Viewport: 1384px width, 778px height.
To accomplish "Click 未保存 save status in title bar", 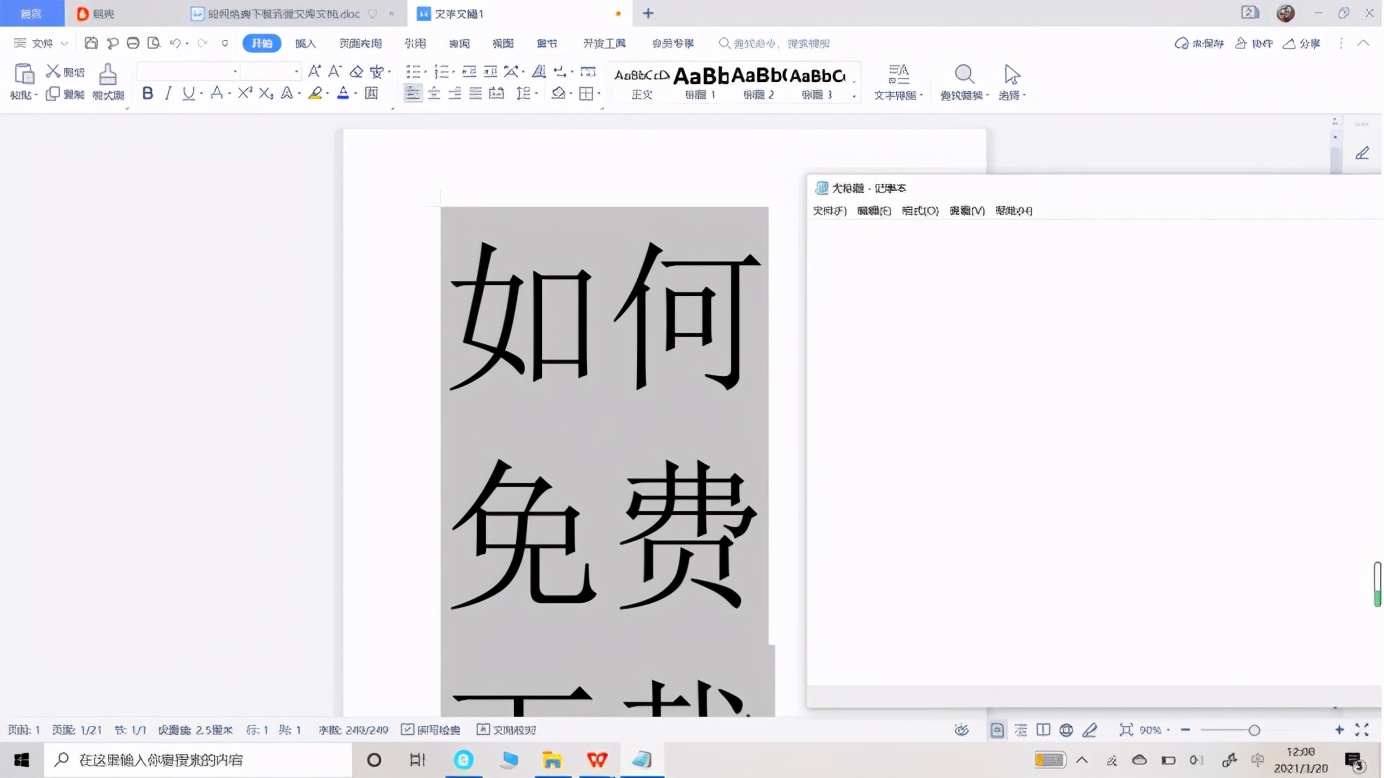I will point(1200,43).
